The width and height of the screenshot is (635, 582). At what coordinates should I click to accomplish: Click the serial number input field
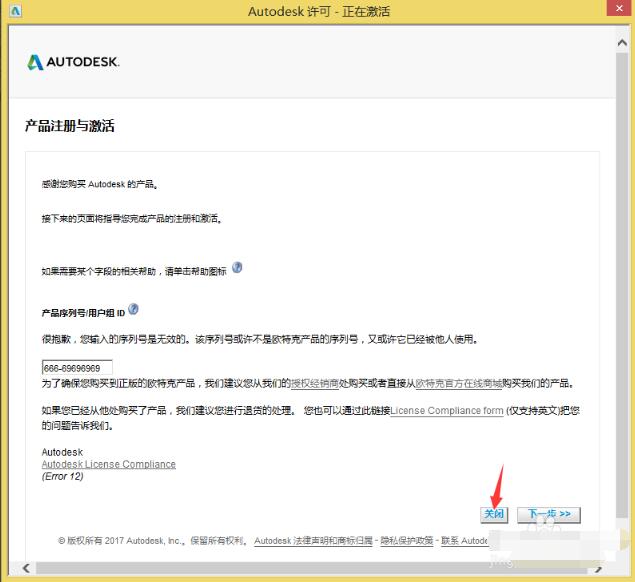tap(77, 368)
